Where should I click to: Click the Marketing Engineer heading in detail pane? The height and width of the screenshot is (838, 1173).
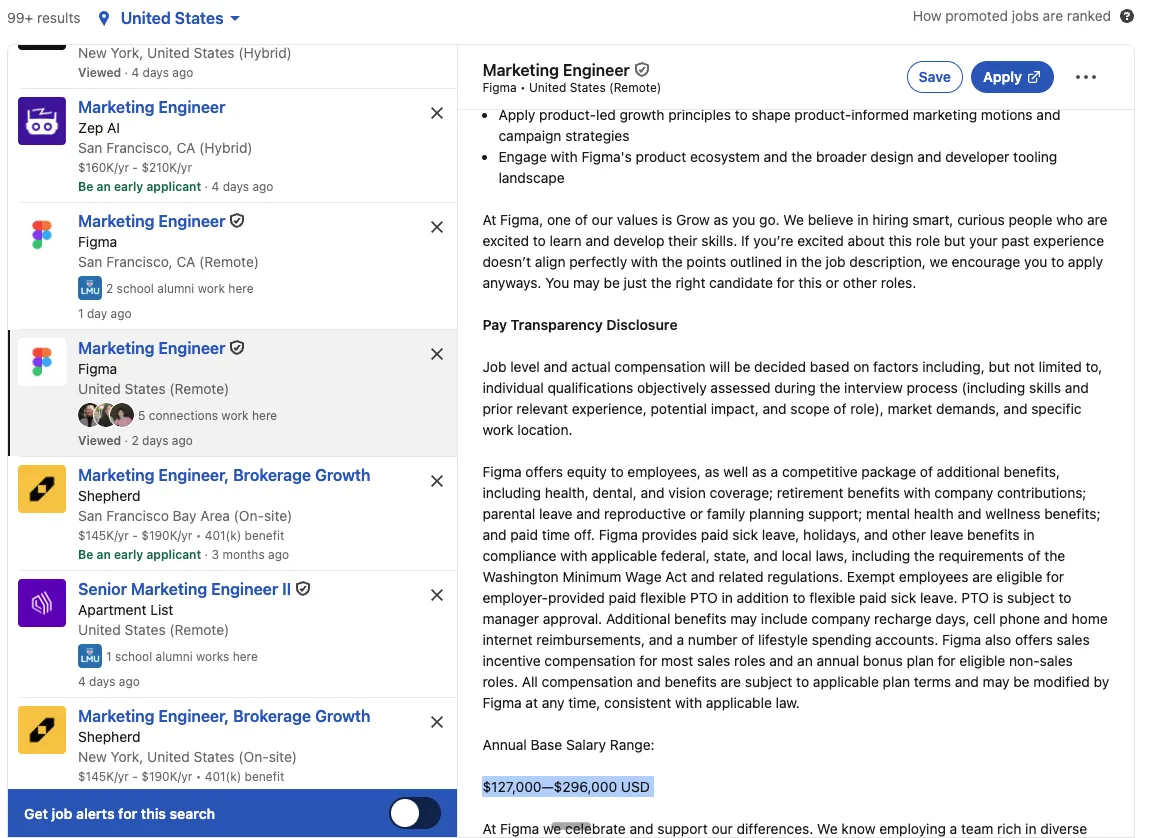(x=556, y=70)
